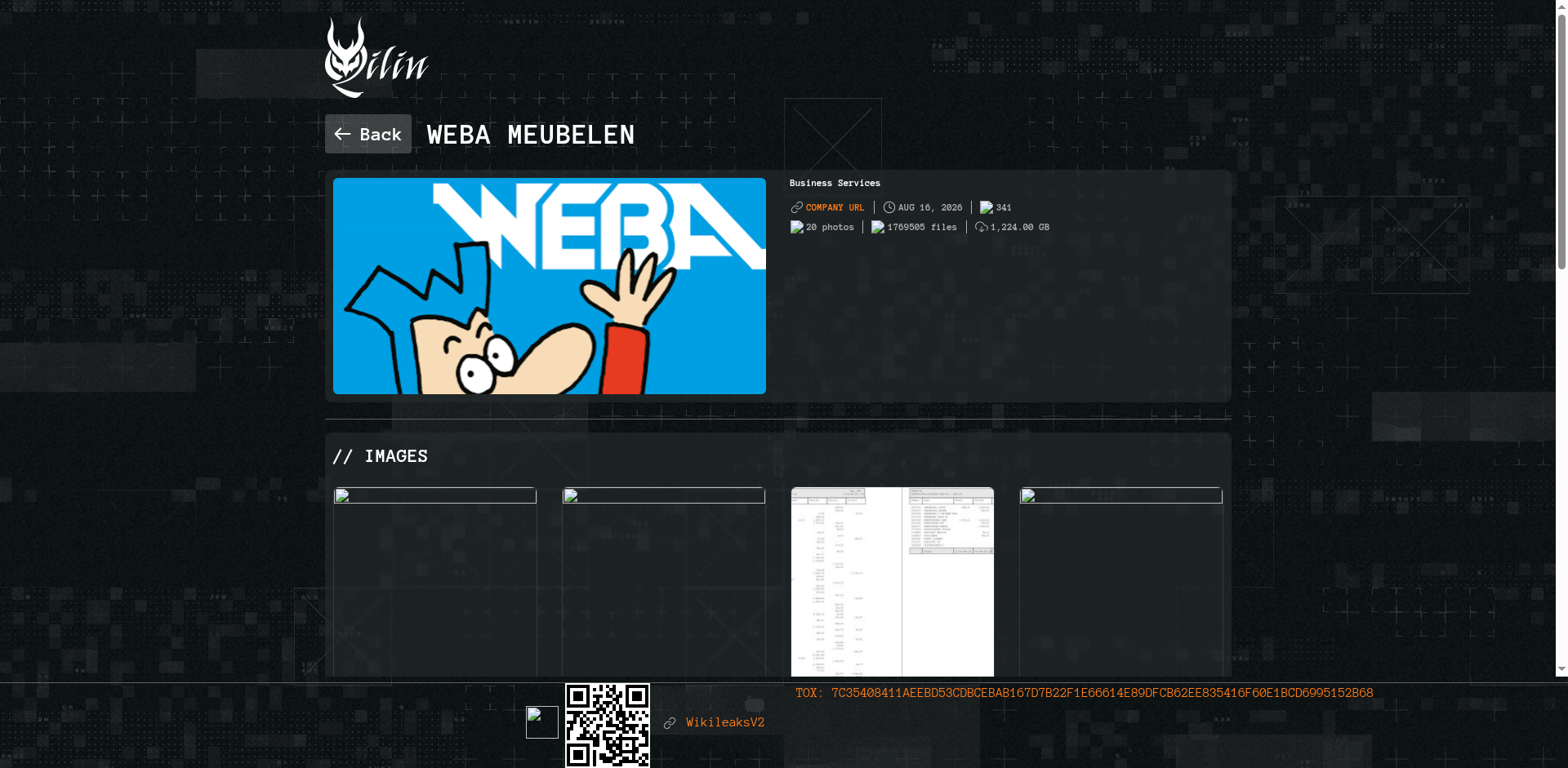The width and height of the screenshot is (1568, 768).
Task: Click the photos icon beside 20 photos
Action: click(797, 227)
